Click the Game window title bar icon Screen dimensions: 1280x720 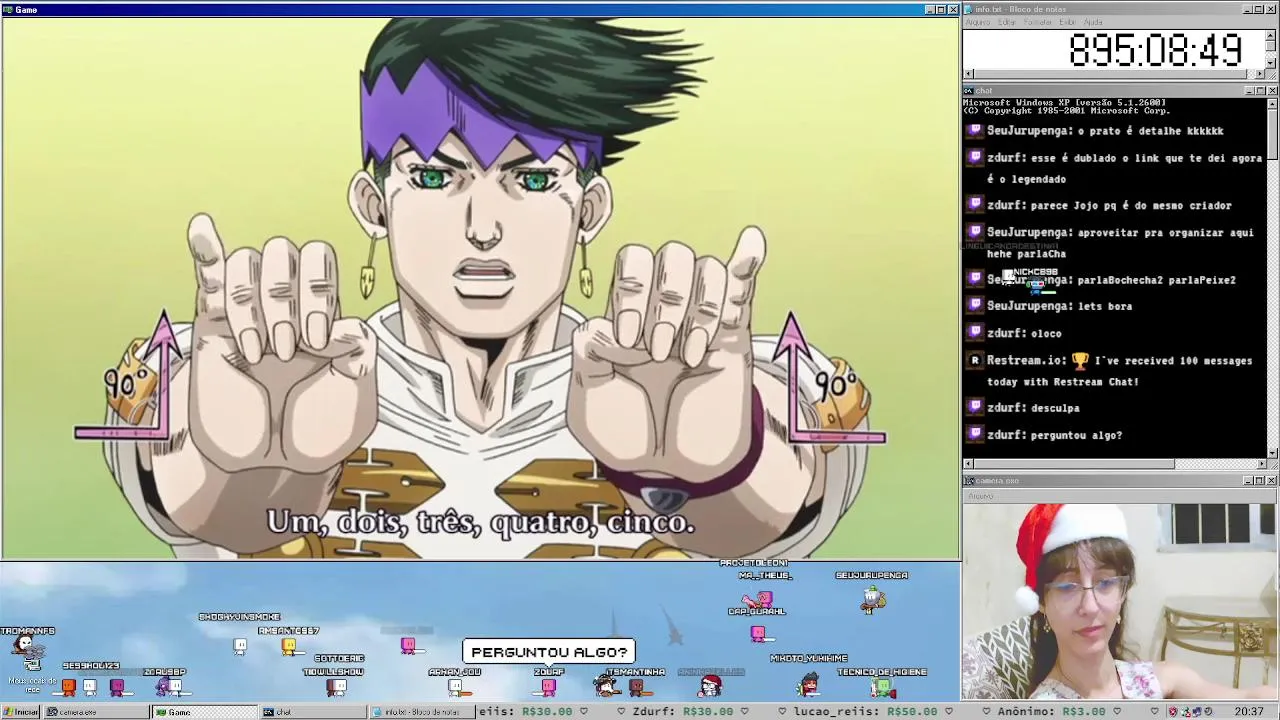pos(7,9)
